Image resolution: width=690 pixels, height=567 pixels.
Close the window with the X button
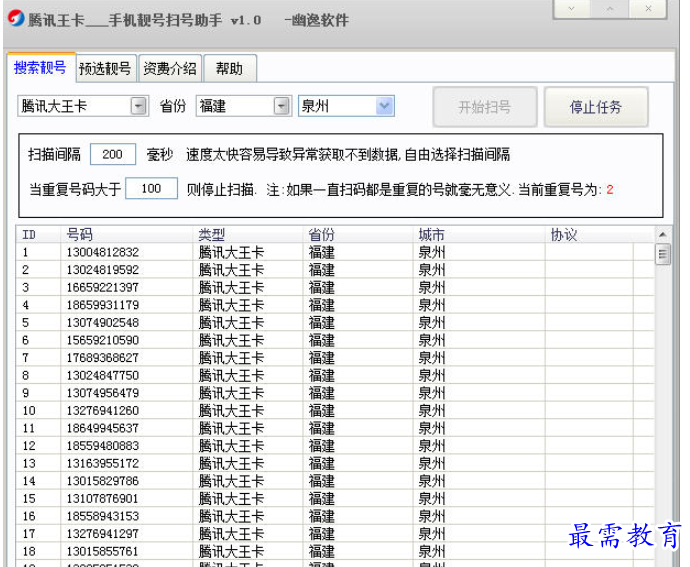tap(648, 8)
